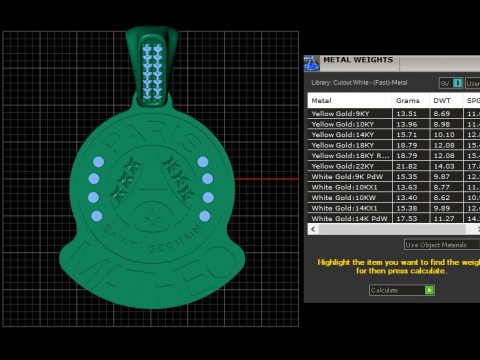Click the 15.38 grams value
The height and width of the screenshot is (360, 480).
tap(406, 208)
